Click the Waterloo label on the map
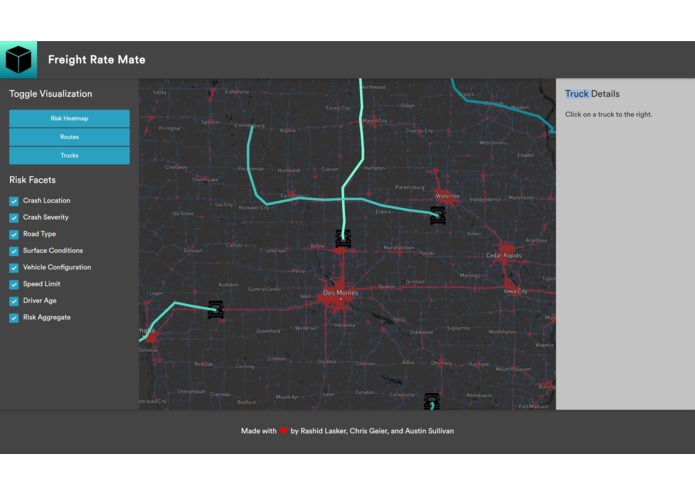The width and height of the screenshot is (695, 494). [447, 196]
